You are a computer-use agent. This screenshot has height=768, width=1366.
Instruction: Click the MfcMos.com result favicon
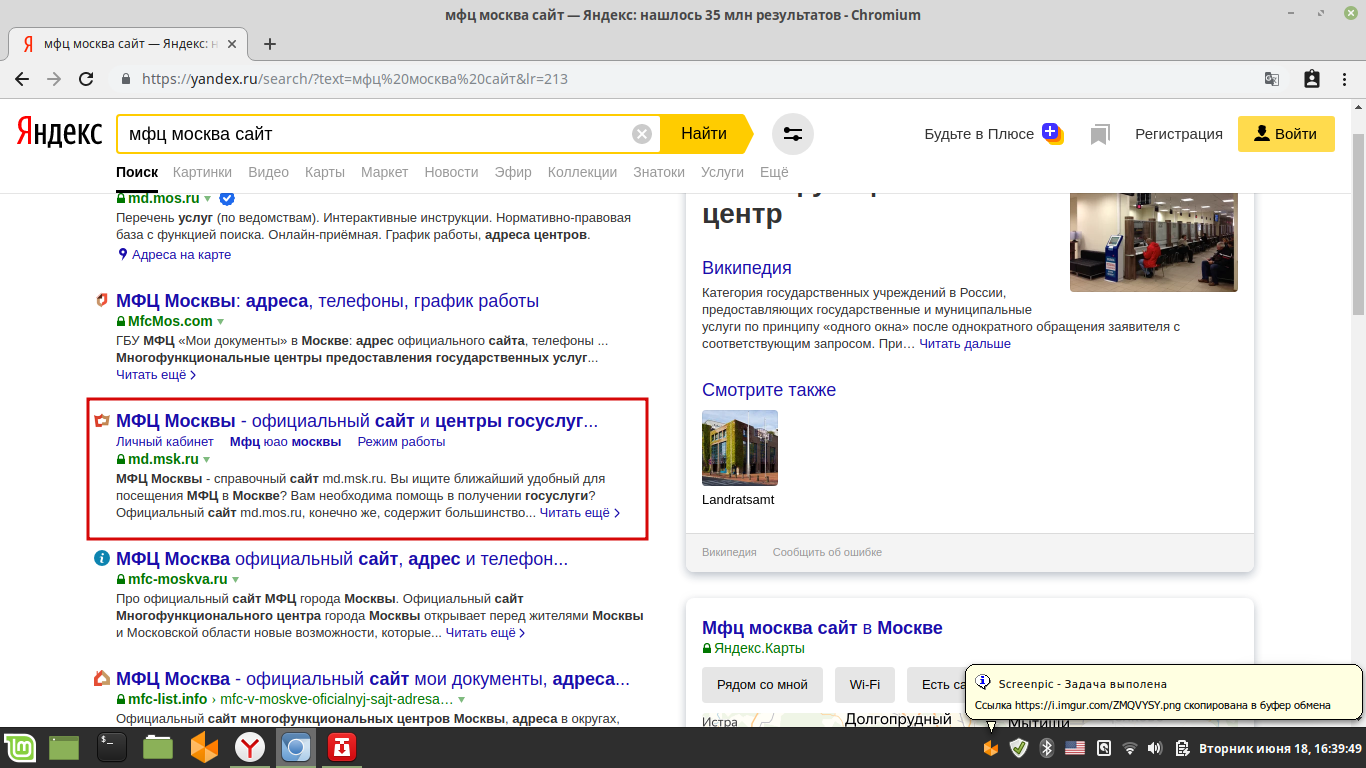tap(101, 301)
